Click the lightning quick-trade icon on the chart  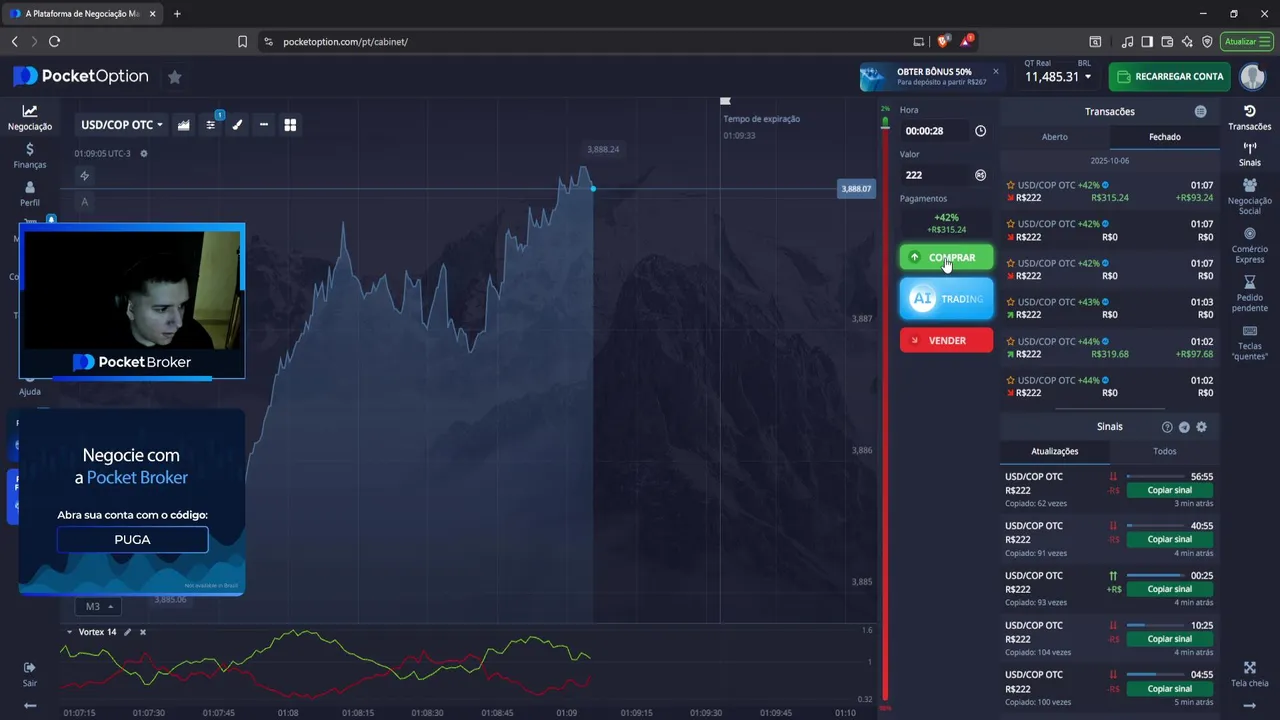coord(85,176)
